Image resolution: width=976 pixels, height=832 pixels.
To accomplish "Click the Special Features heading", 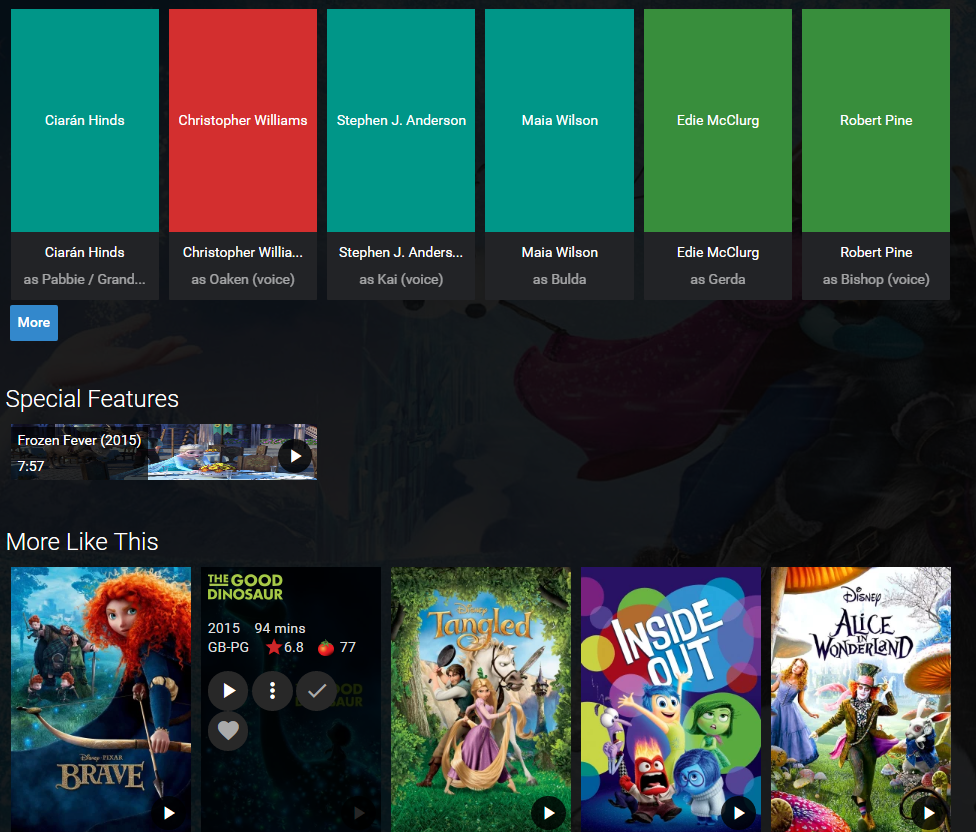I will pos(92,399).
